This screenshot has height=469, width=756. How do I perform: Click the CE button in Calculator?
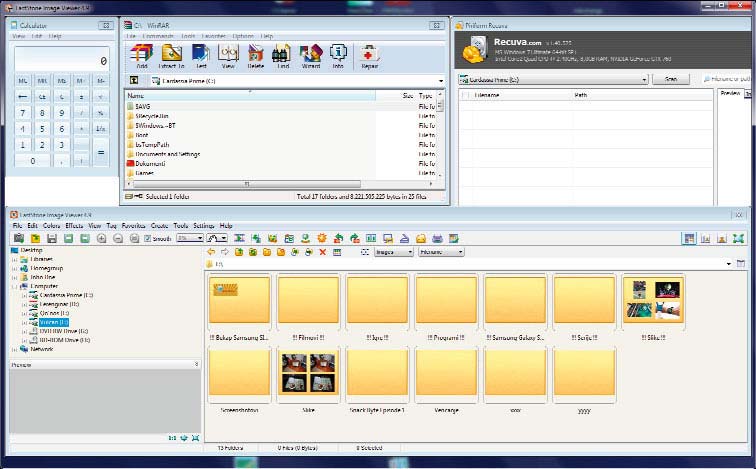[x=42, y=97]
